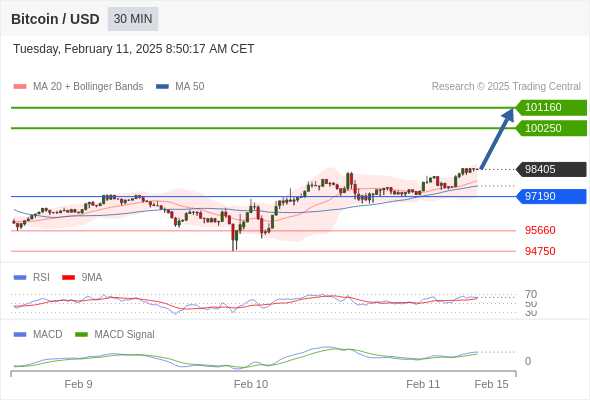This screenshot has width=590, height=400.
Task: Click the 94750 red support label
Action: [540, 251]
